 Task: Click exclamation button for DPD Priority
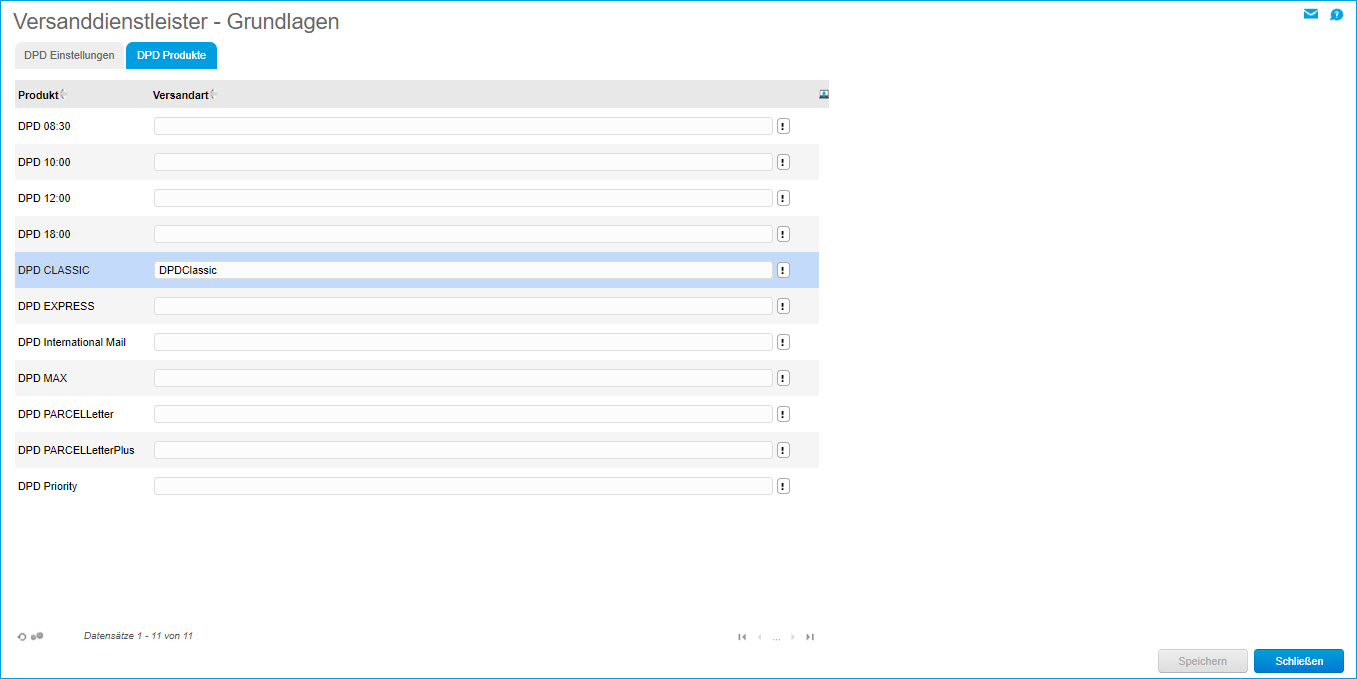tap(783, 486)
